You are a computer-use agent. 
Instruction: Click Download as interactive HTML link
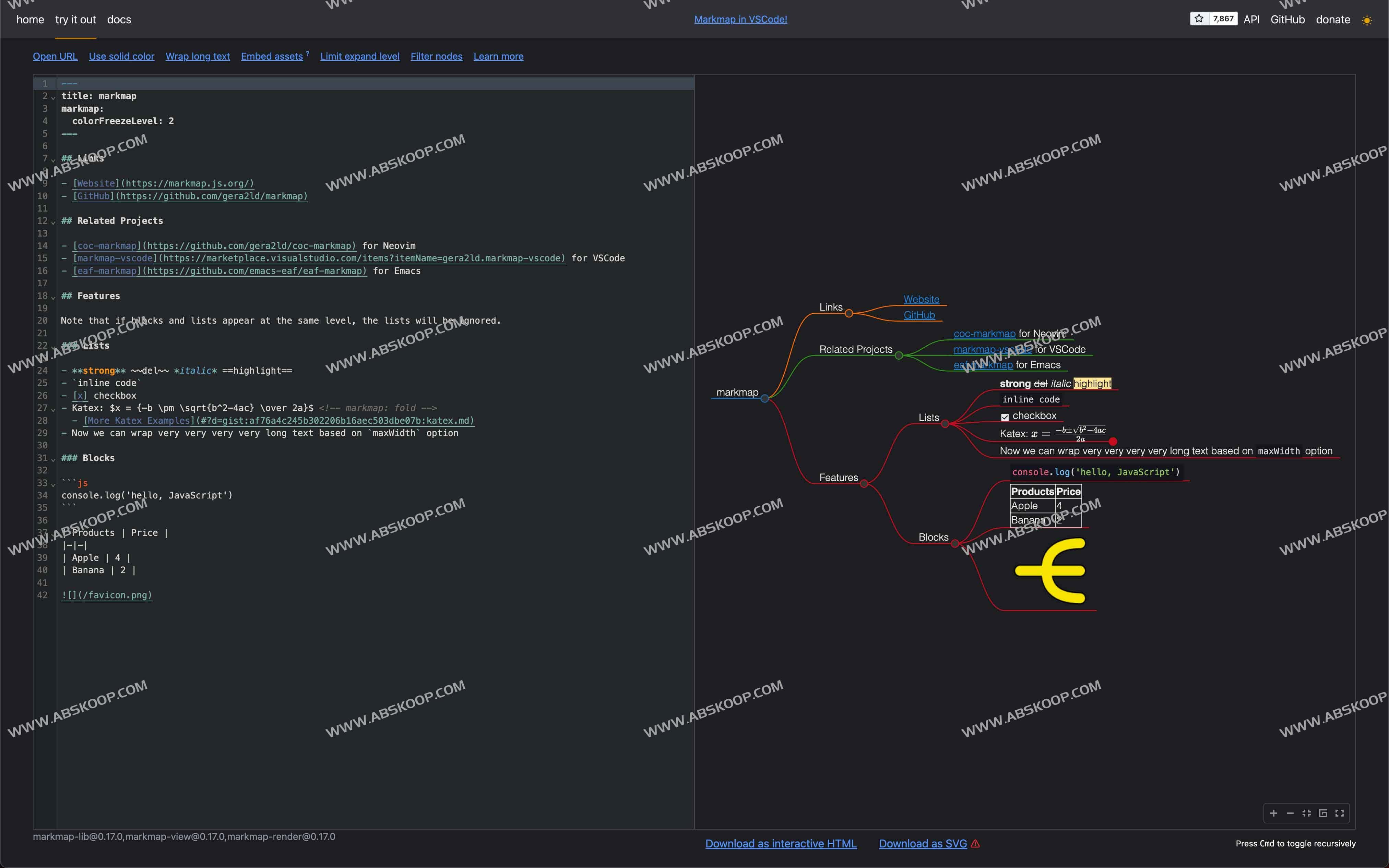[780, 843]
